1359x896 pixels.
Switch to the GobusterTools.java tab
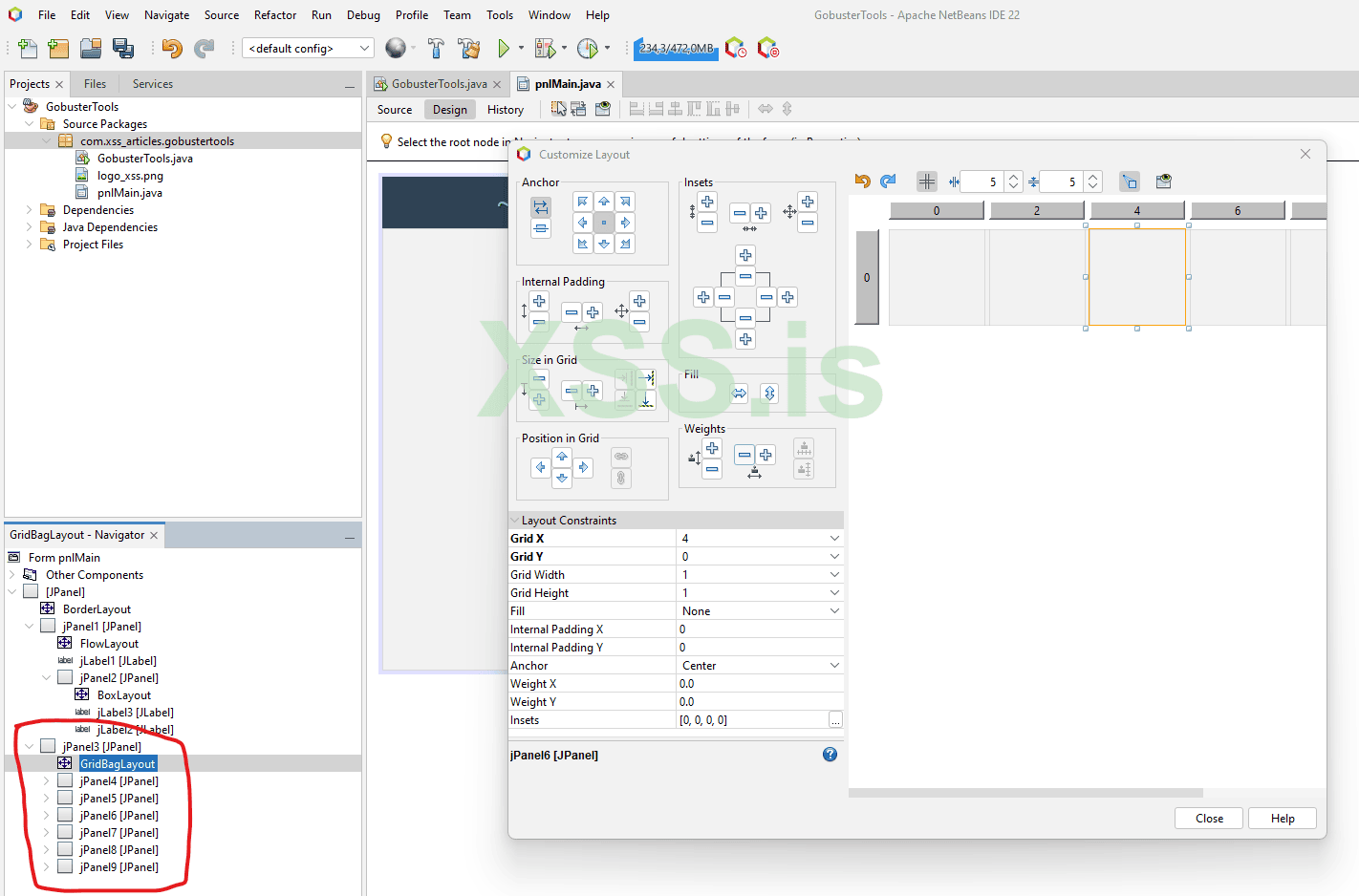click(x=439, y=84)
